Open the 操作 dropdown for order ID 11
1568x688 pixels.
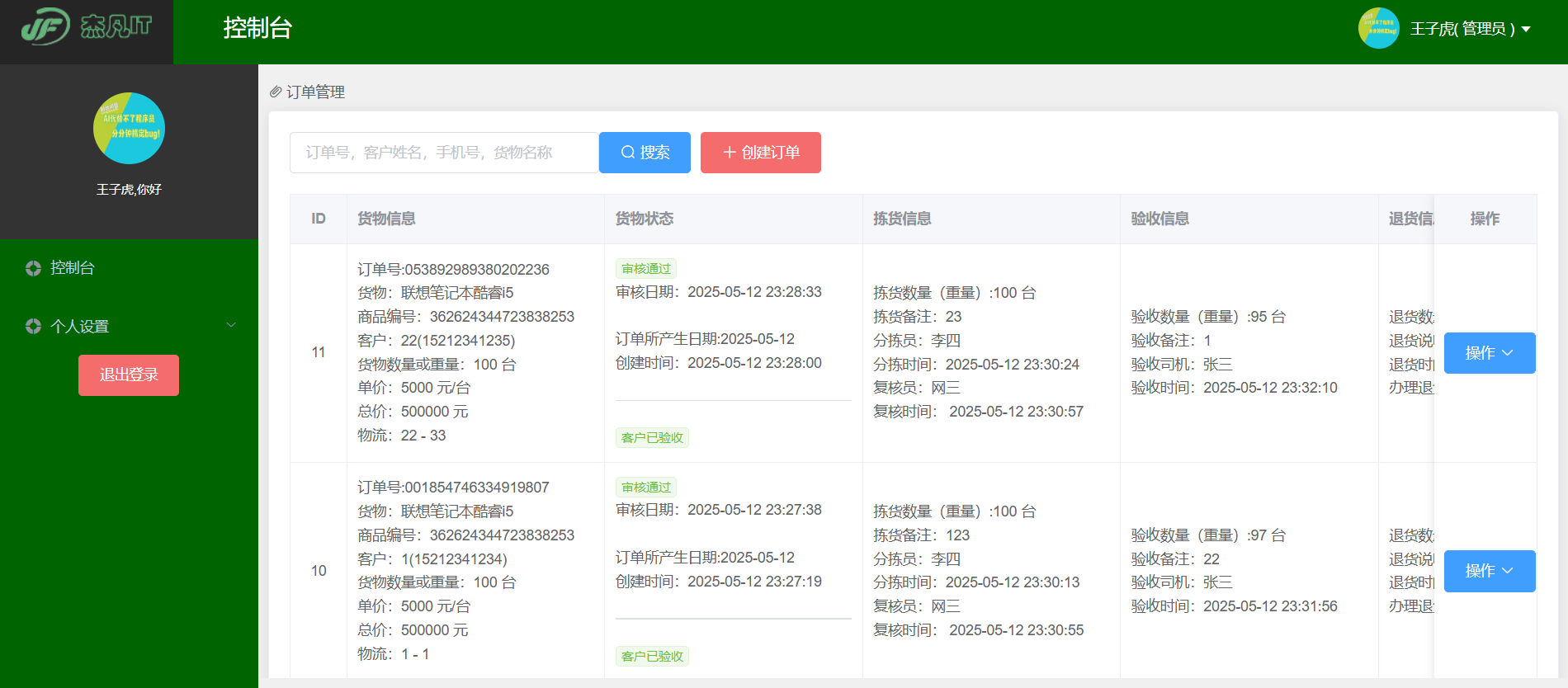(1490, 353)
